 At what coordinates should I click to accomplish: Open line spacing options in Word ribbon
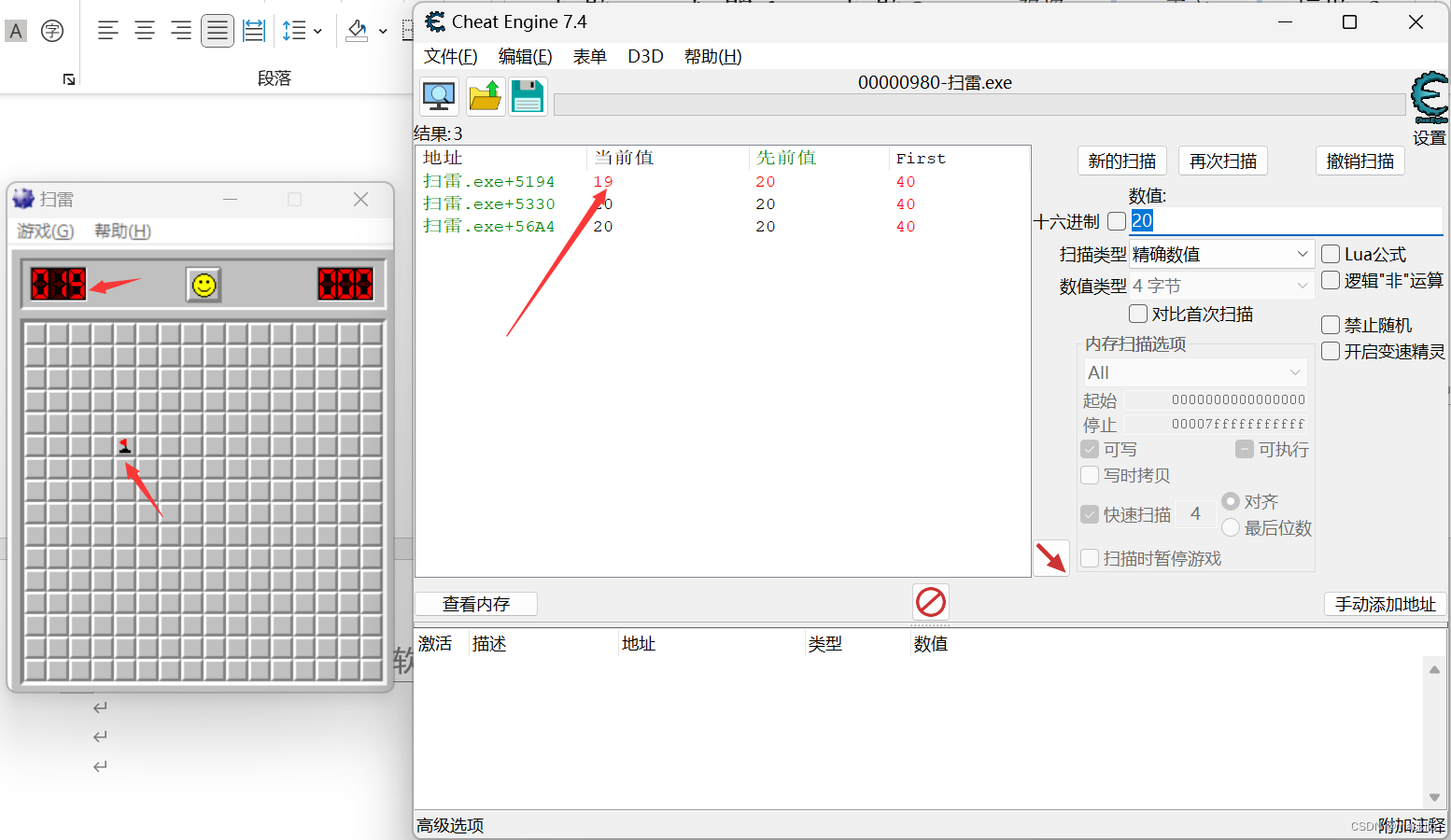click(x=302, y=31)
